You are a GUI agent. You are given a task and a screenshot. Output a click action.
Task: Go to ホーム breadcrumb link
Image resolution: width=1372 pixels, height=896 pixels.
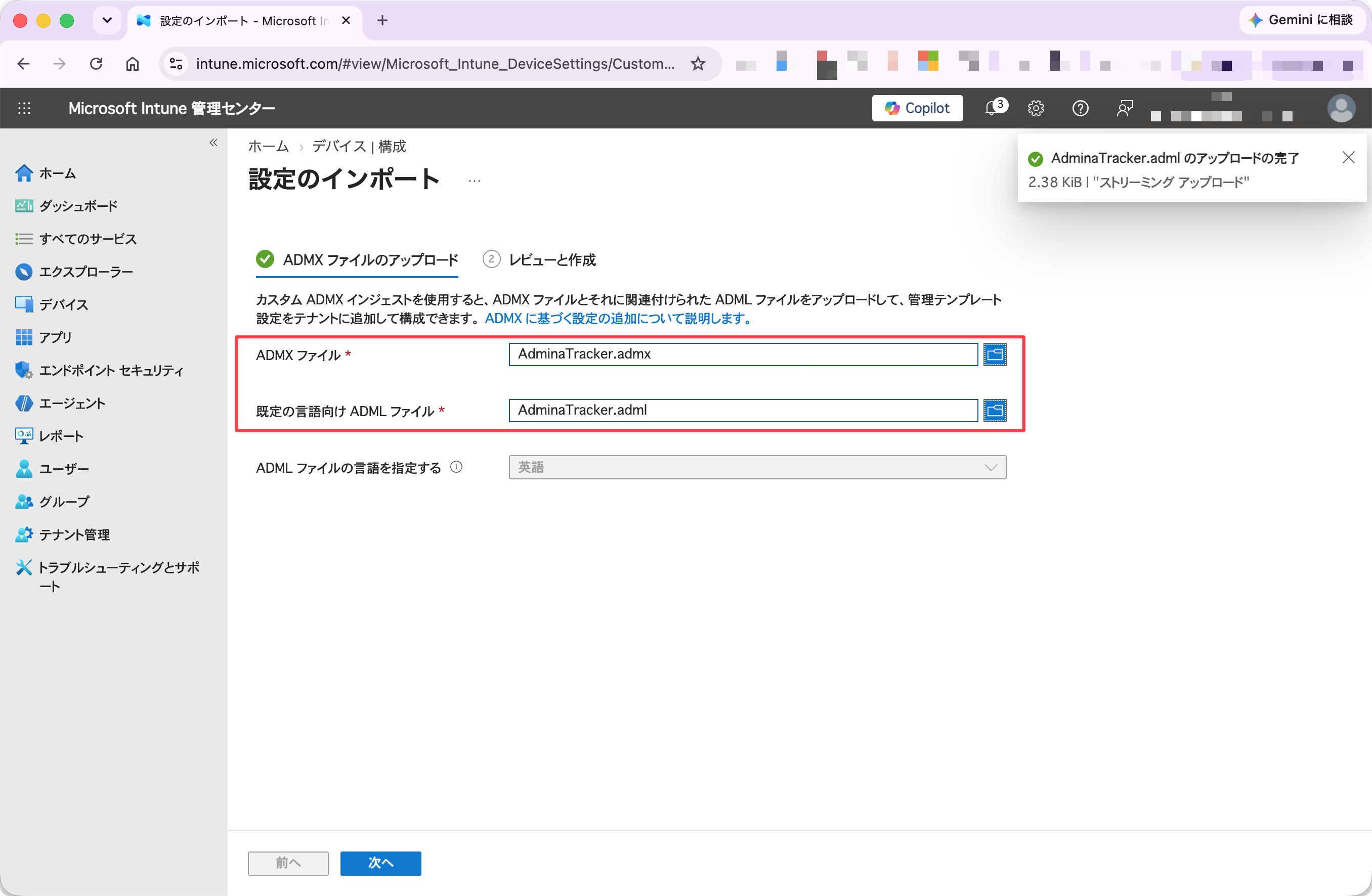tap(268, 146)
